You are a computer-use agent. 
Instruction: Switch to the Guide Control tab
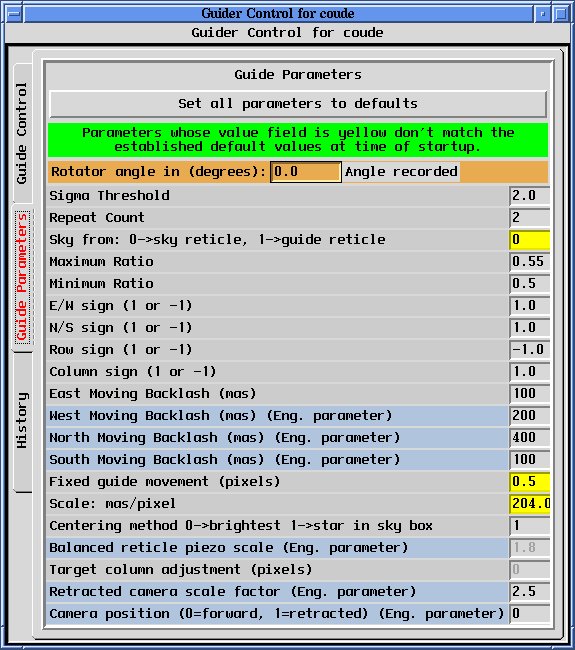click(22, 133)
